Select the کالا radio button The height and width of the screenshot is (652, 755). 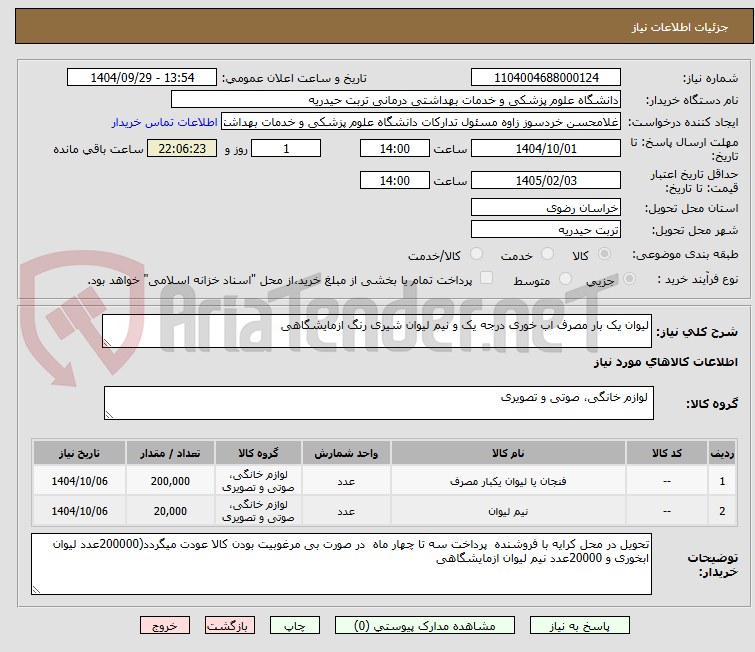[x=604, y=254]
